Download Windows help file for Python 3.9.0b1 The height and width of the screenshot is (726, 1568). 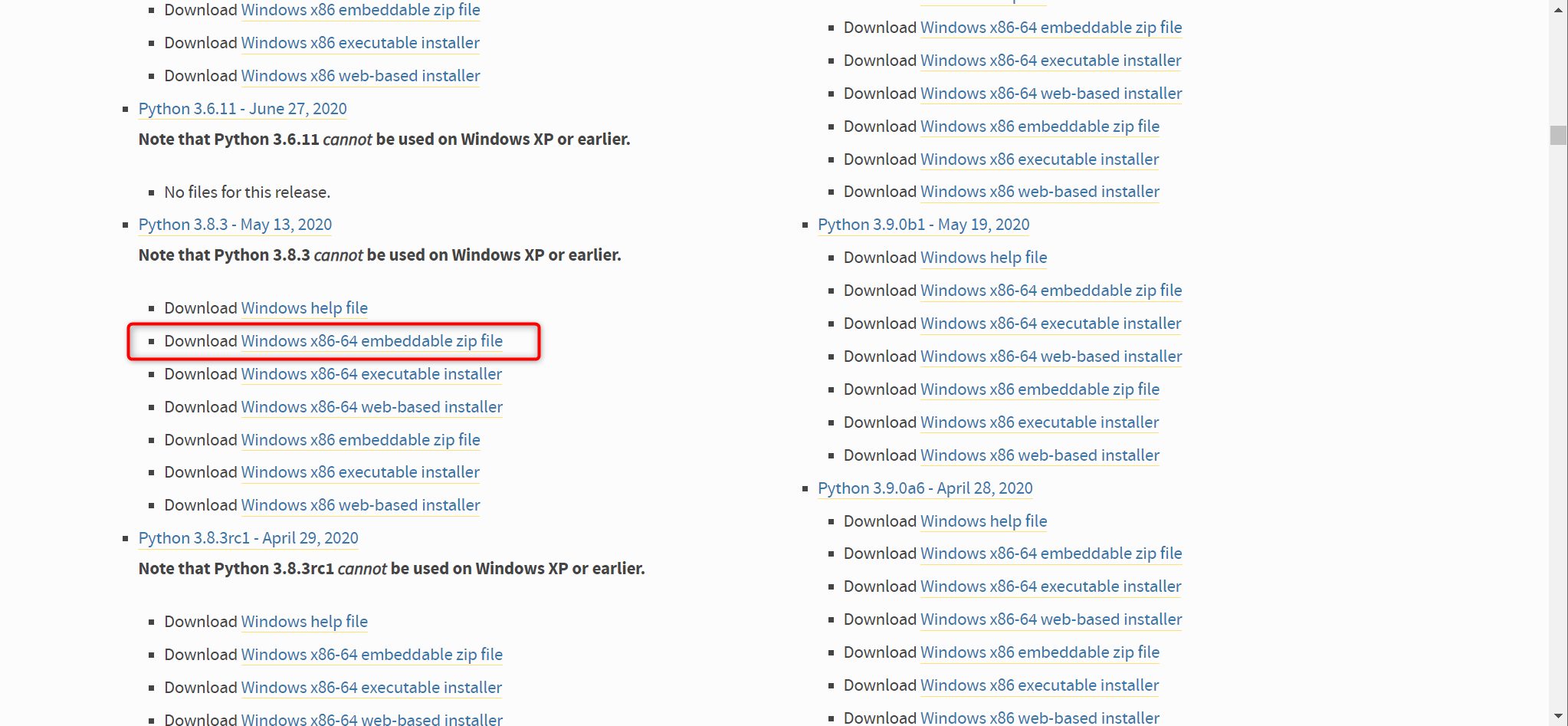pyautogui.click(x=983, y=258)
